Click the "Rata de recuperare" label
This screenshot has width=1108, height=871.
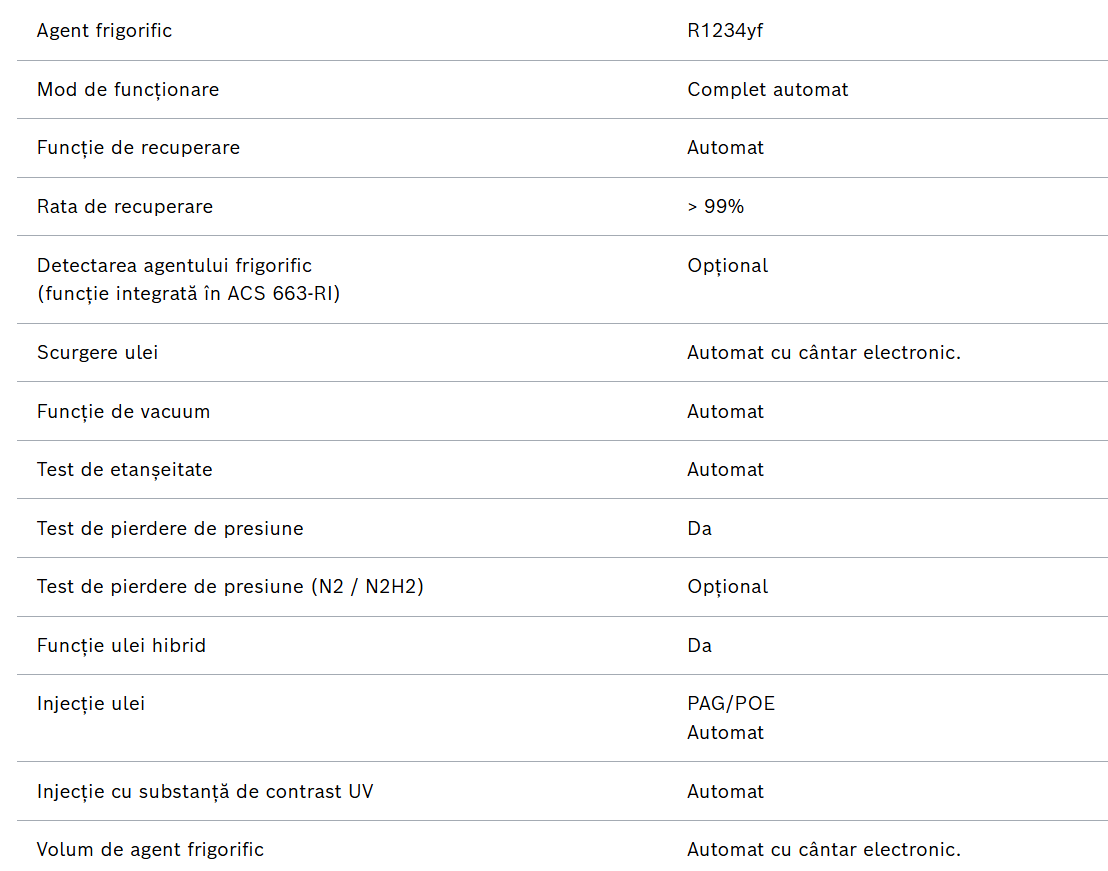tap(125, 207)
